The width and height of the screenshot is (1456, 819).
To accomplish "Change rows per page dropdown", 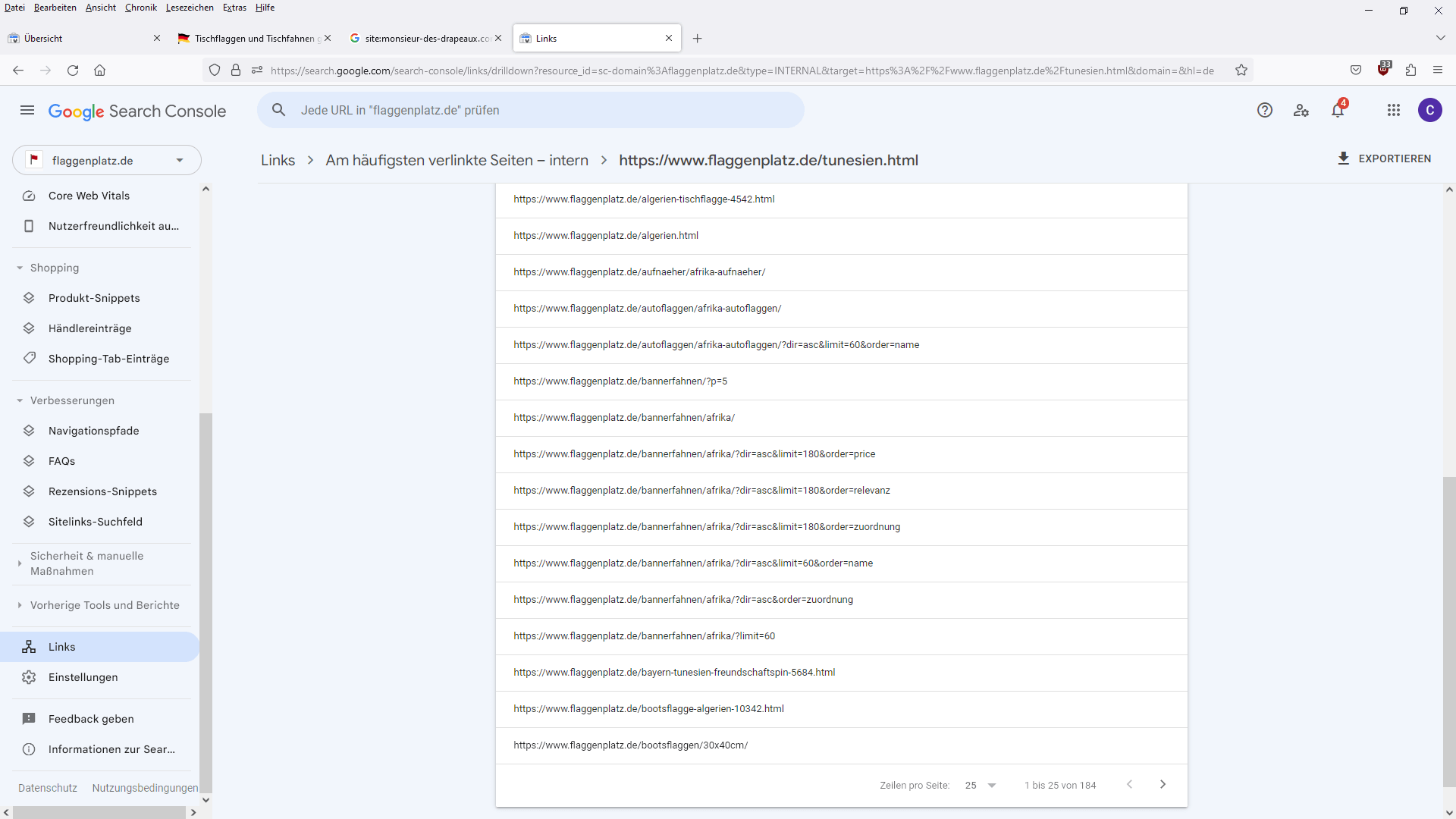I will (x=981, y=786).
